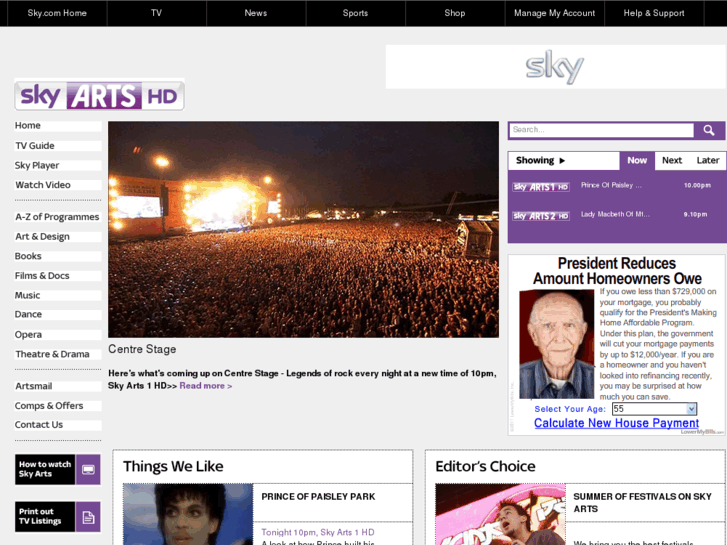This screenshot has height=545, width=727.
Task: Open Watch Video link
Action: [57, 185]
